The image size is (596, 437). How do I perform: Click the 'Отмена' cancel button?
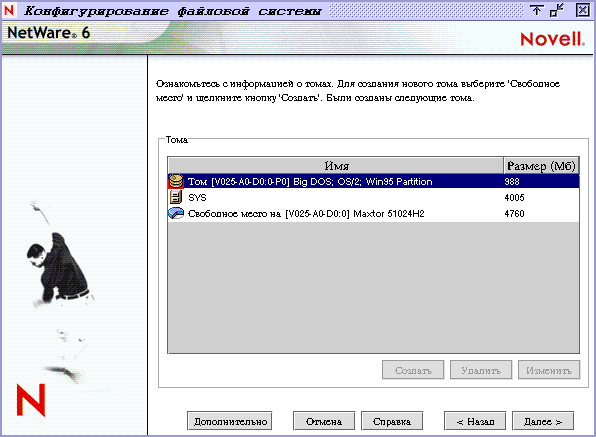(324, 421)
